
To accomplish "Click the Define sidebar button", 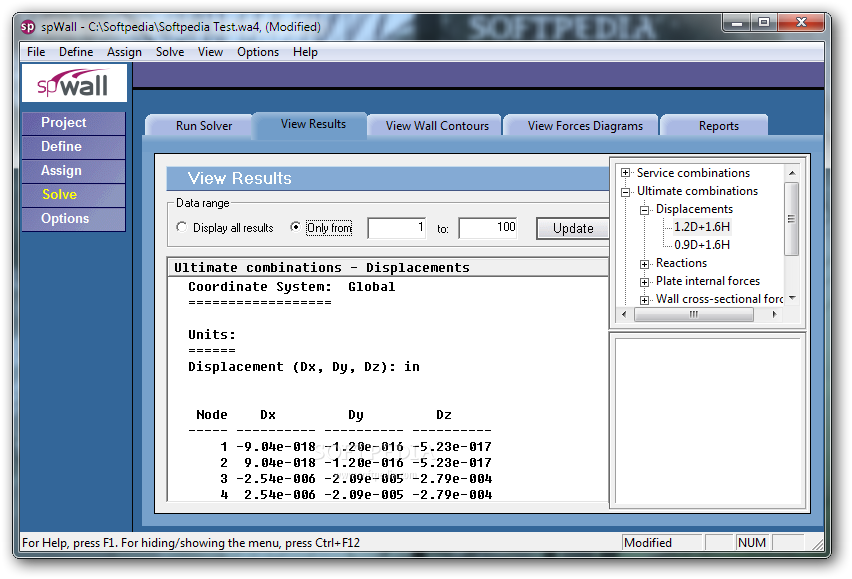I will click(74, 147).
